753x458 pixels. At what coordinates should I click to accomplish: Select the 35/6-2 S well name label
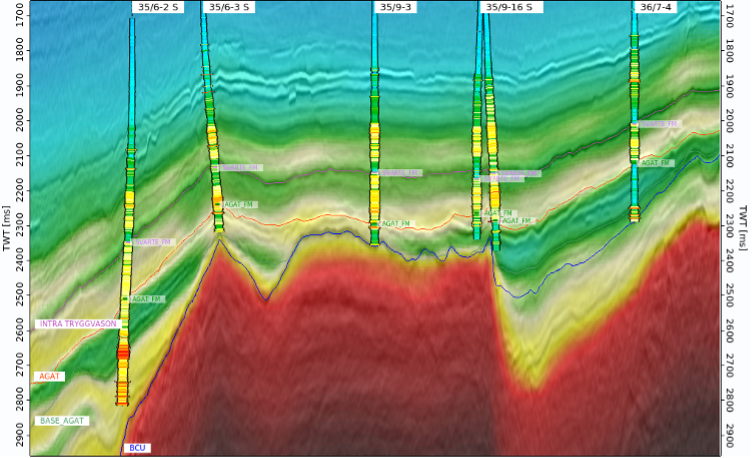pyautogui.click(x=158, y=7)
